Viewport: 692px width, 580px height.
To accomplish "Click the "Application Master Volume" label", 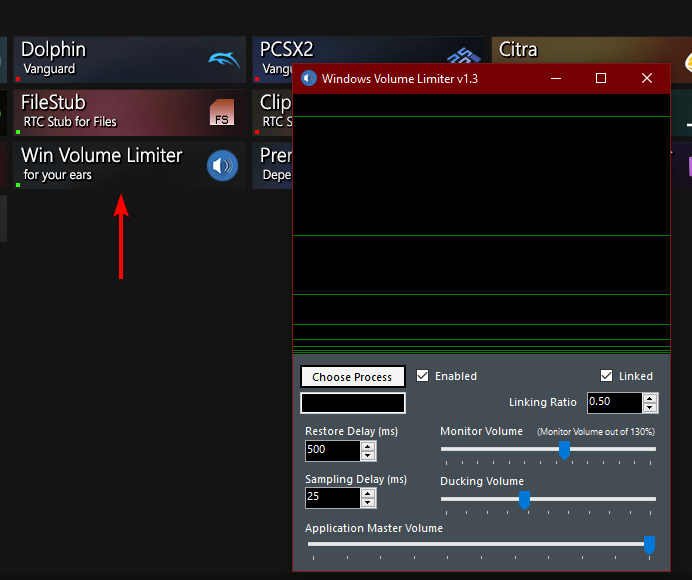I will point(373,528).
